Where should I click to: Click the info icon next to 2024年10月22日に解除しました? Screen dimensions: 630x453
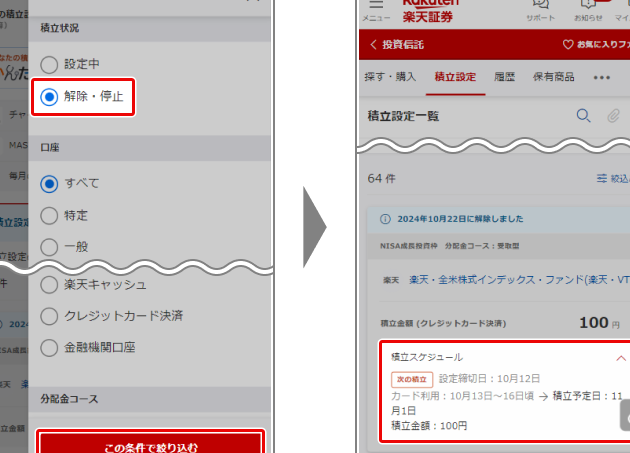click(385, 219)
